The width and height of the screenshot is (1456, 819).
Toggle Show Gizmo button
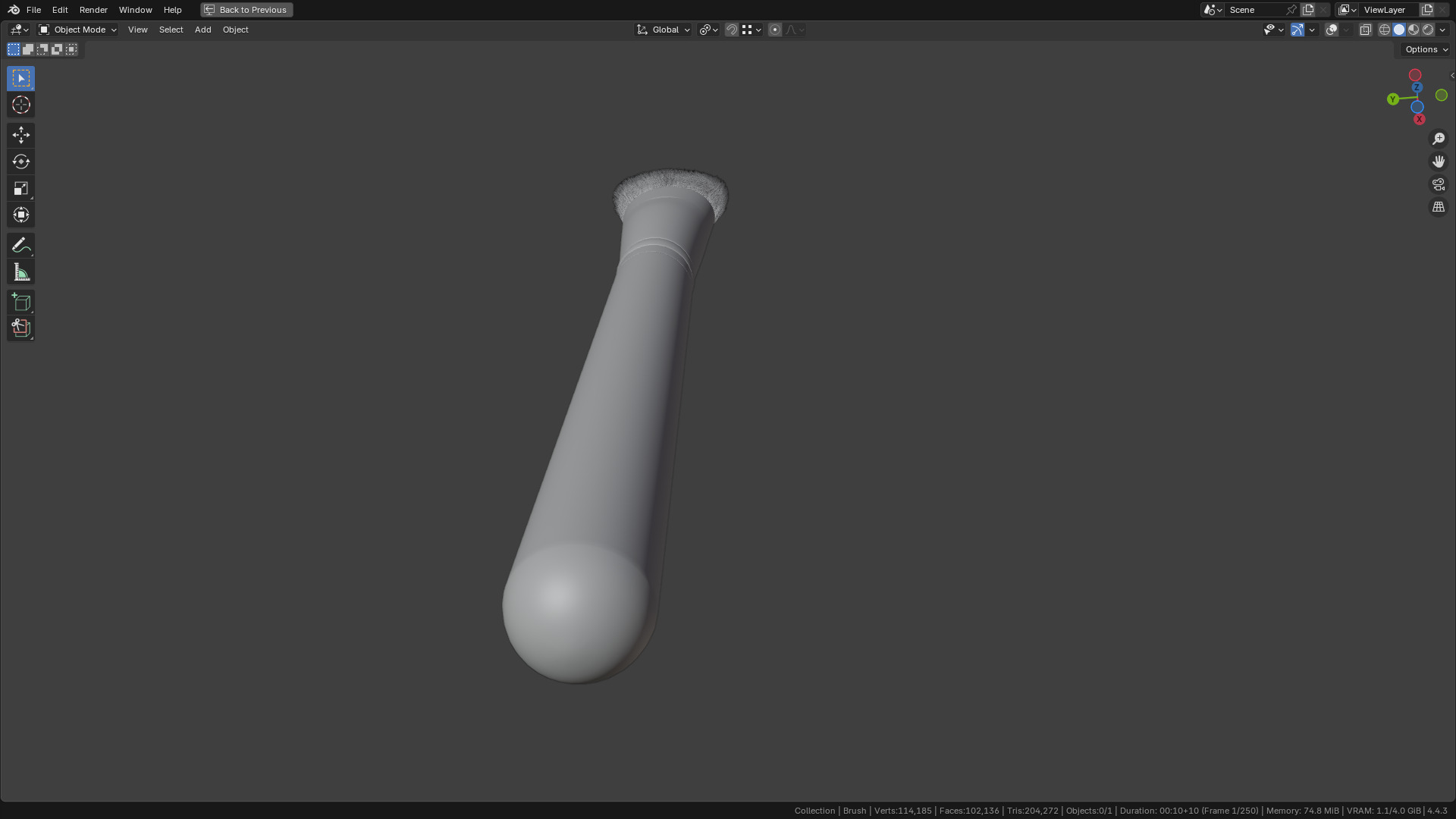tap(1298, 30)
